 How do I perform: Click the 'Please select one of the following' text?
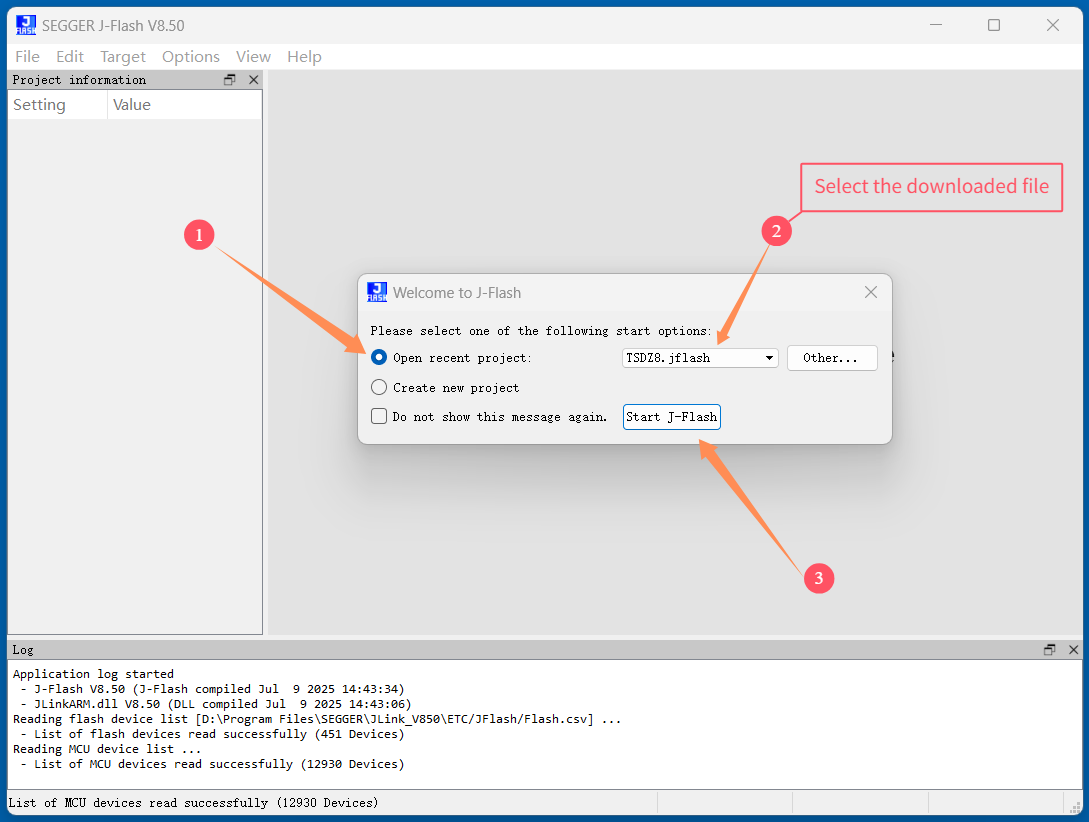pyautogui.click(x=541, y=331)
